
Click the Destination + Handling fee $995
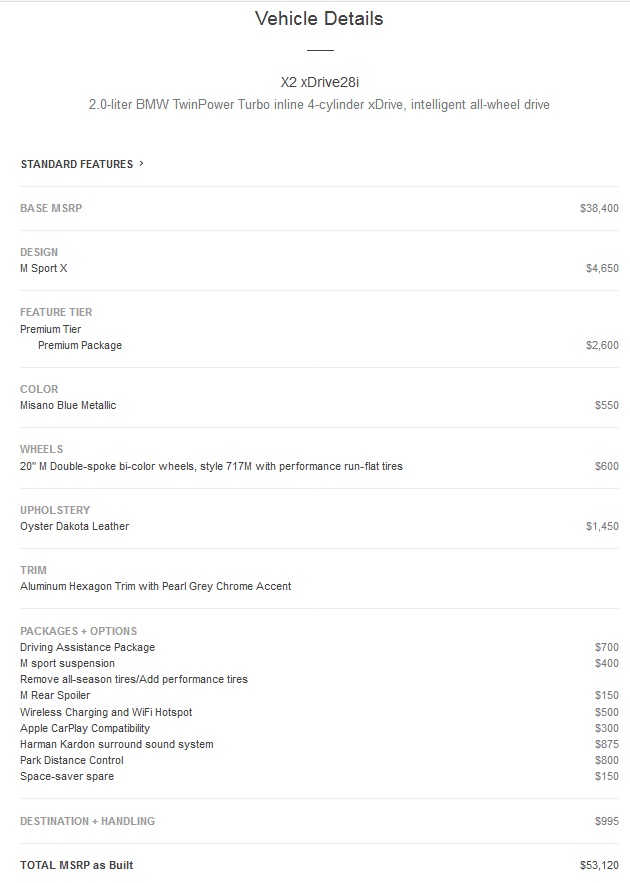(606, 821)
